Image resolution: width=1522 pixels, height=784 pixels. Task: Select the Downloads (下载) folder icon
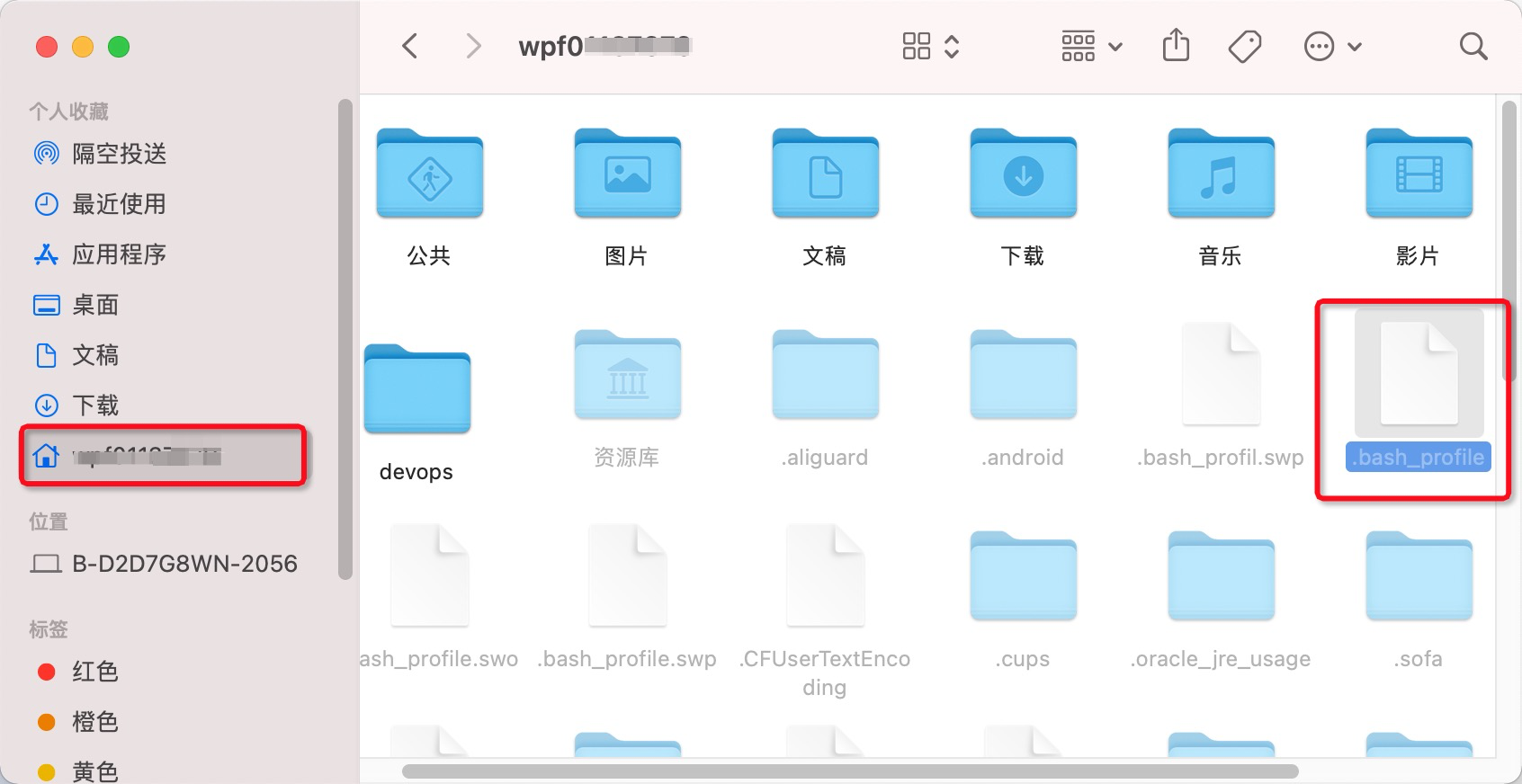[x=1023, y=174]
